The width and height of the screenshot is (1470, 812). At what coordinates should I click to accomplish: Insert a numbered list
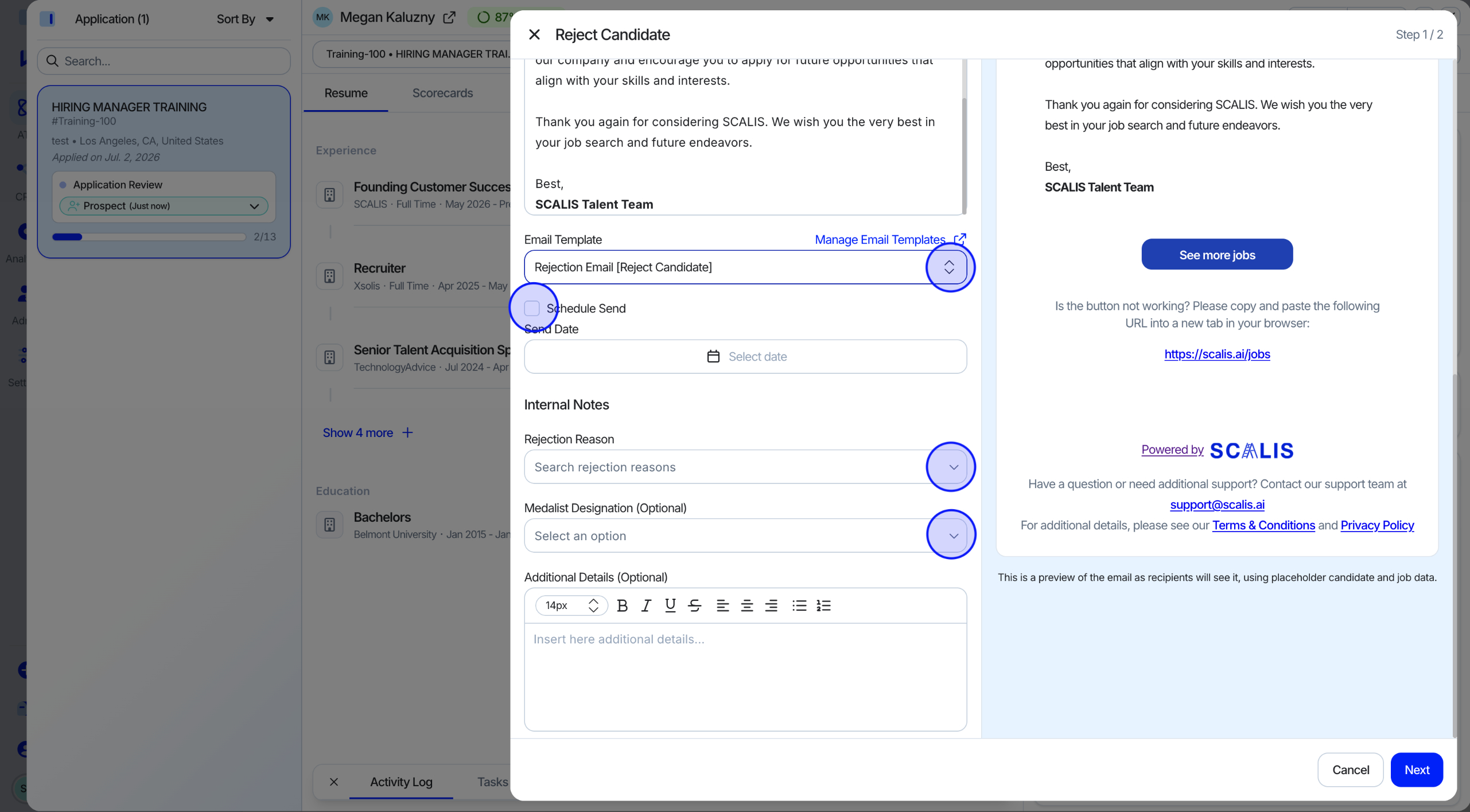(x=824, y=605)
